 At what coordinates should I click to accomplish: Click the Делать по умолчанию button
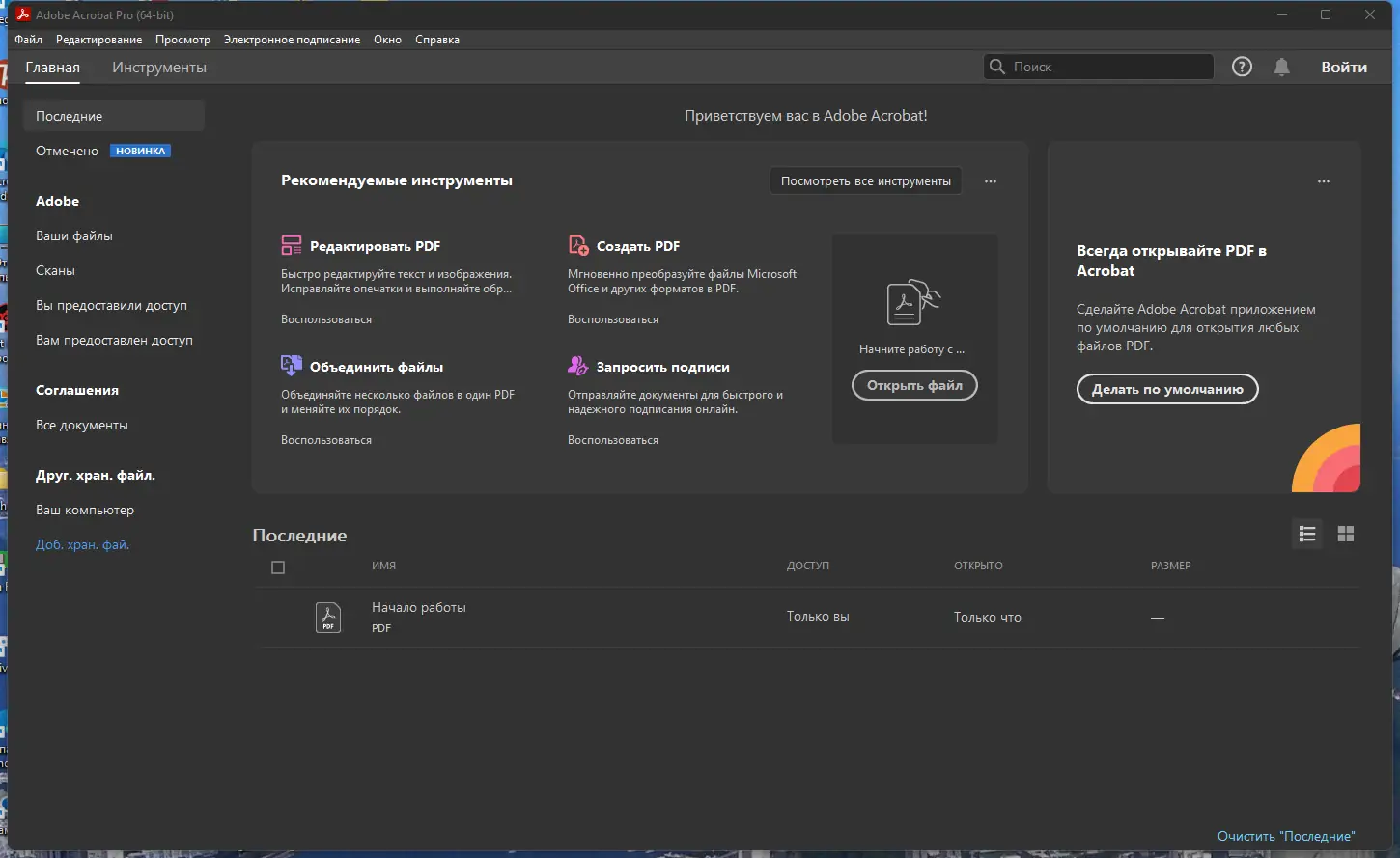[x=1167, y=389]
